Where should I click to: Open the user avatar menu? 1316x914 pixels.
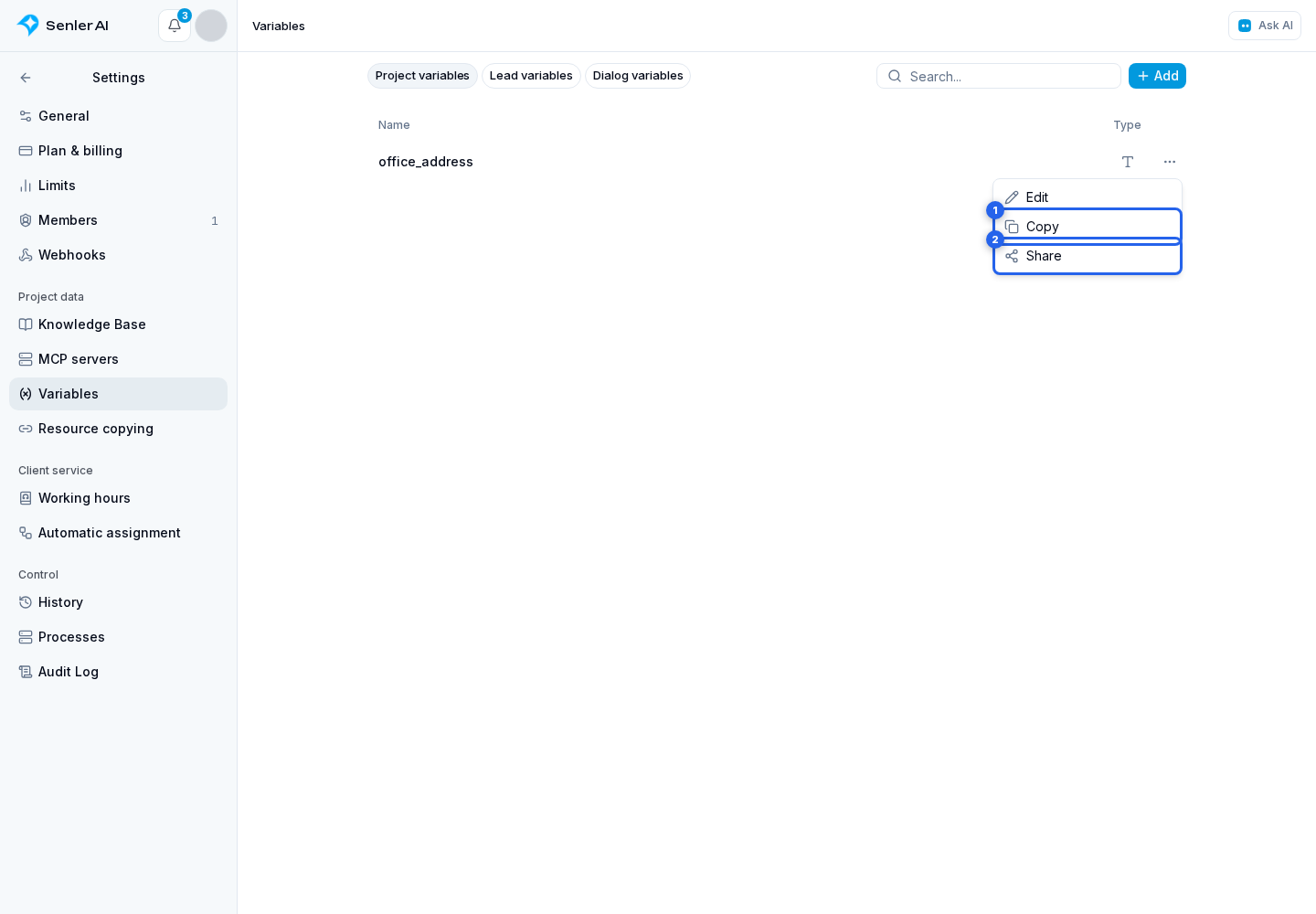pos(211,26)
